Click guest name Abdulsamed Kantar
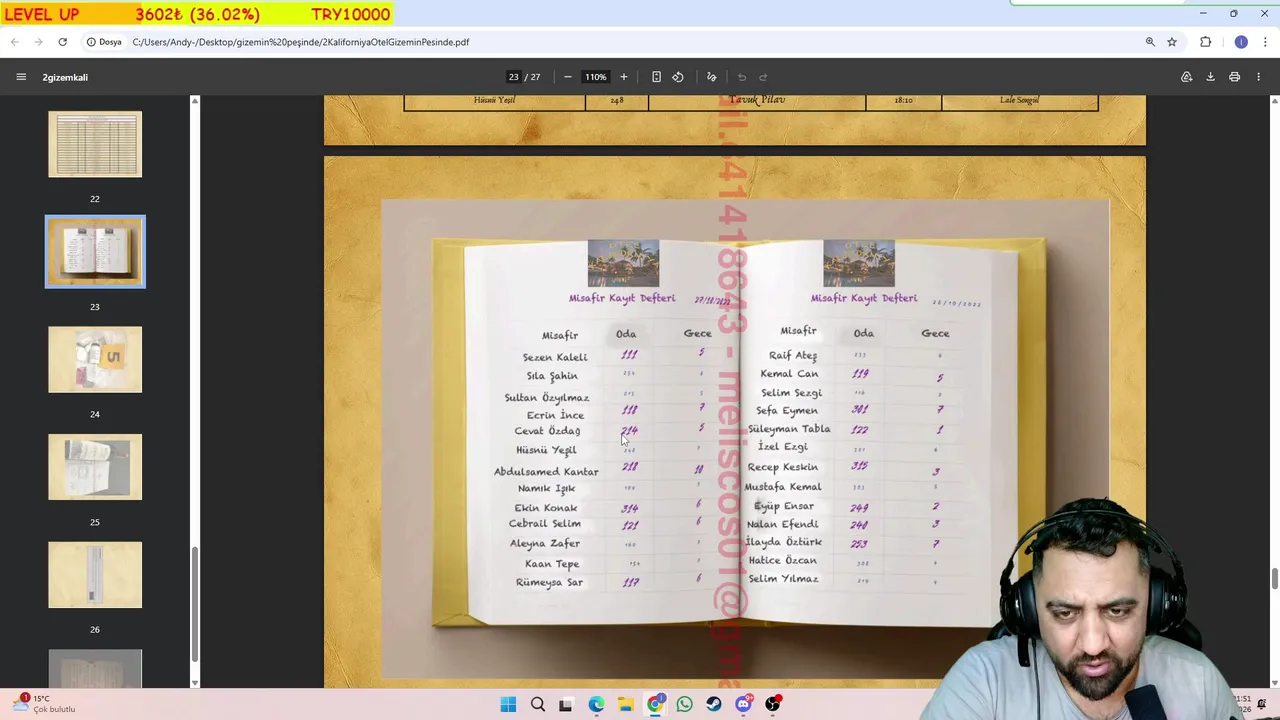The width and height of the screenshot is (1280, 720). [x=546, y=472]
